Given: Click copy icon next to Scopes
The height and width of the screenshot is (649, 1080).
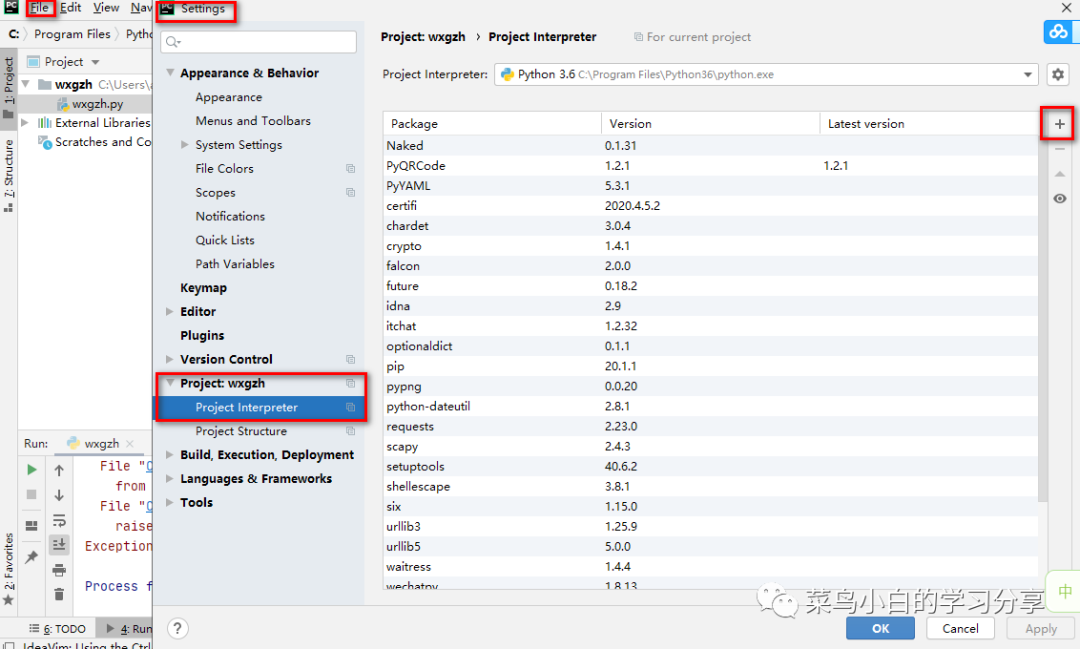Looking at the screenshot, I should click(351, 193).
